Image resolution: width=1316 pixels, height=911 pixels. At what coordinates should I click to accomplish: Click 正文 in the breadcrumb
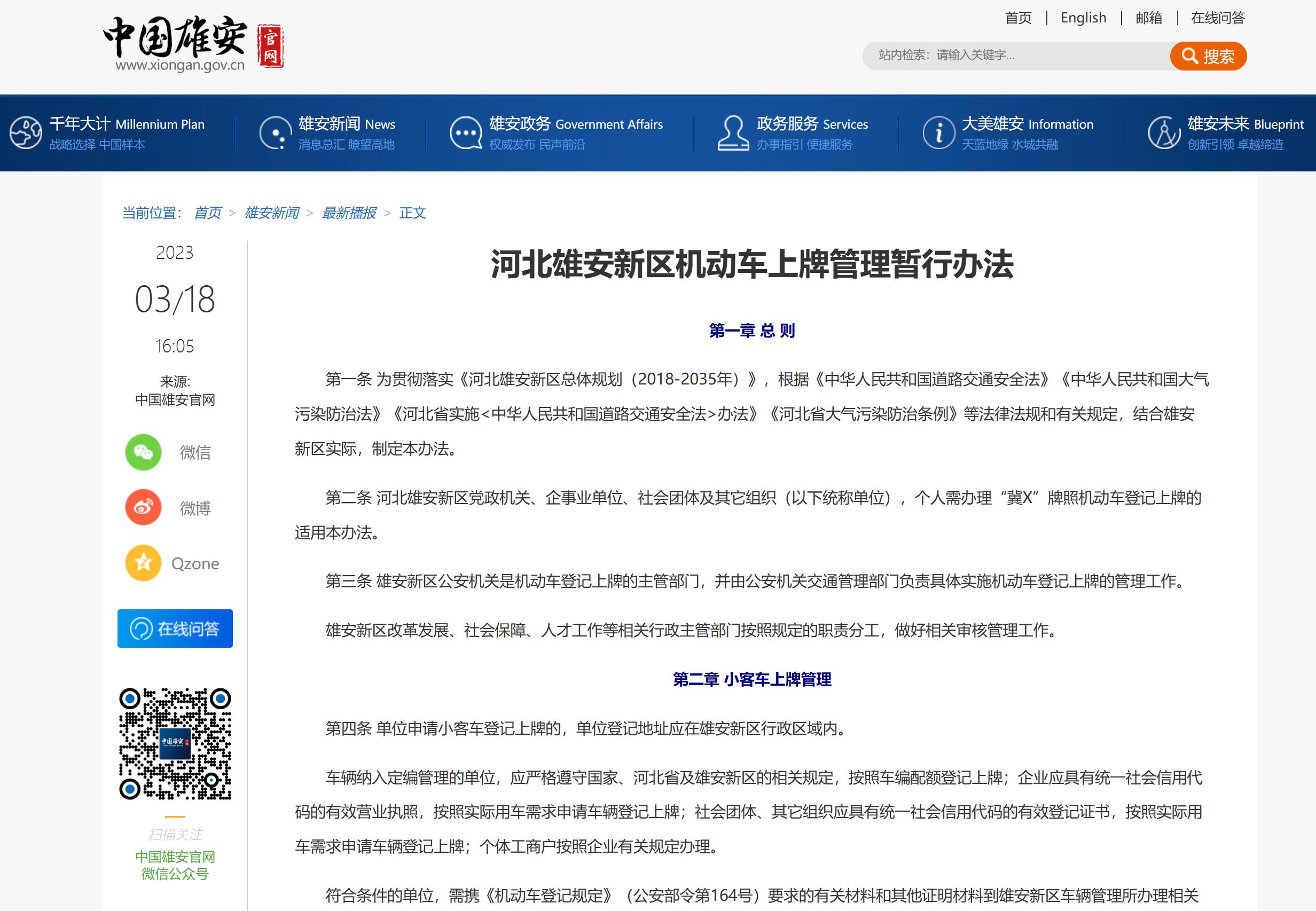click(413, 213)
